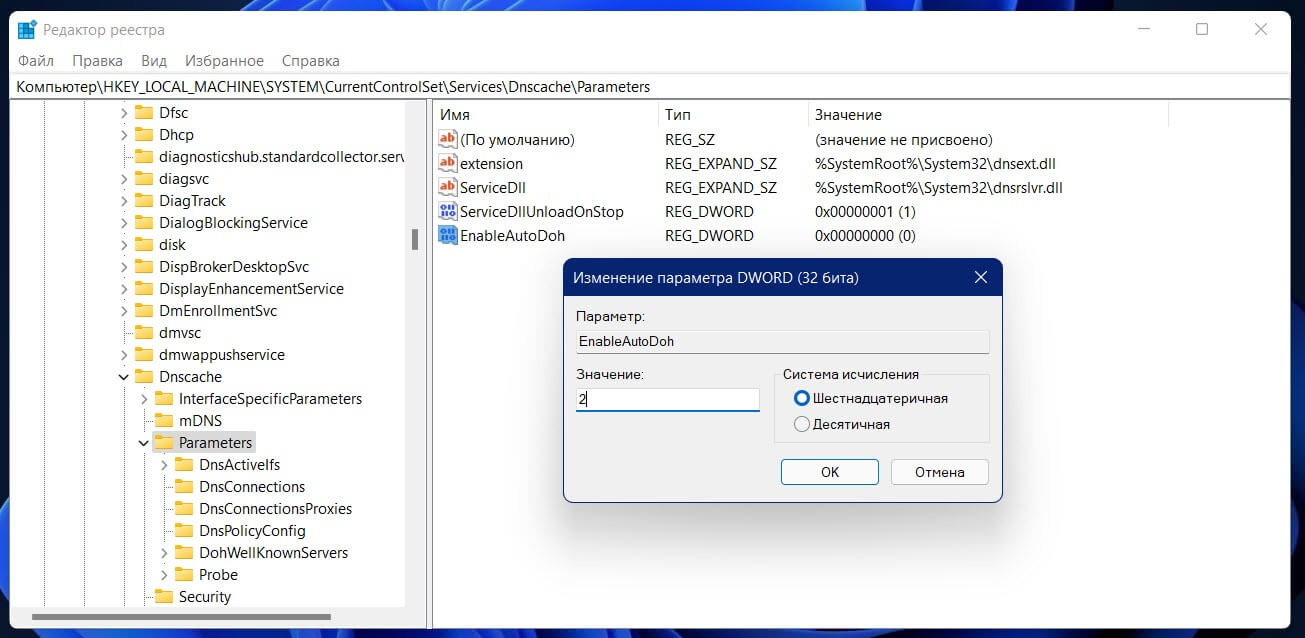
Task: Expand the DiagTrack tree node
Action: (x=124, y=200)
